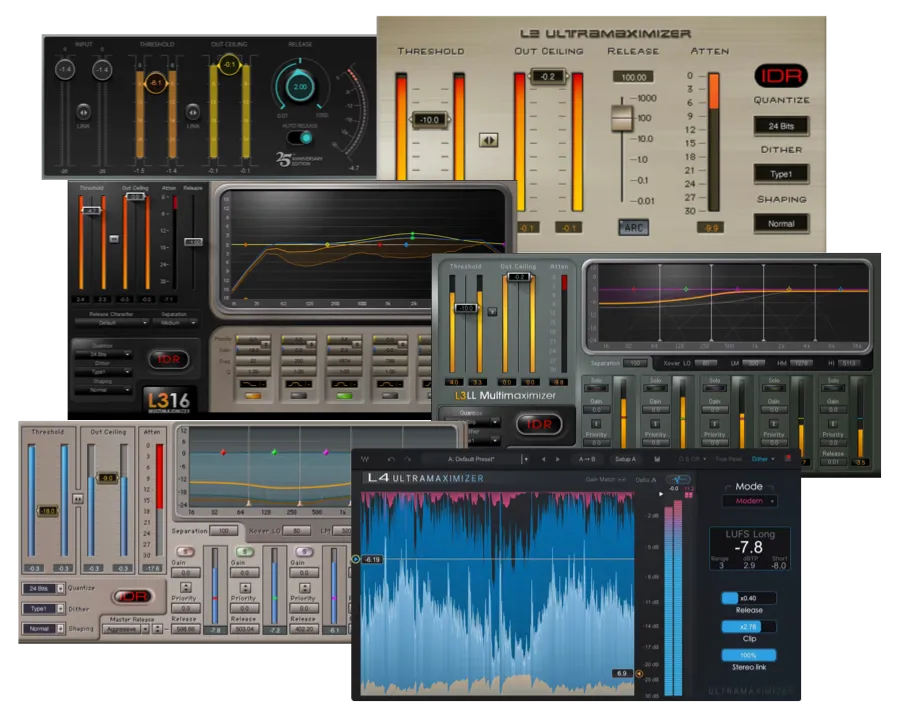Click the A→B copy button in L4
Screen dimensions: 900x717
point(587,459)
